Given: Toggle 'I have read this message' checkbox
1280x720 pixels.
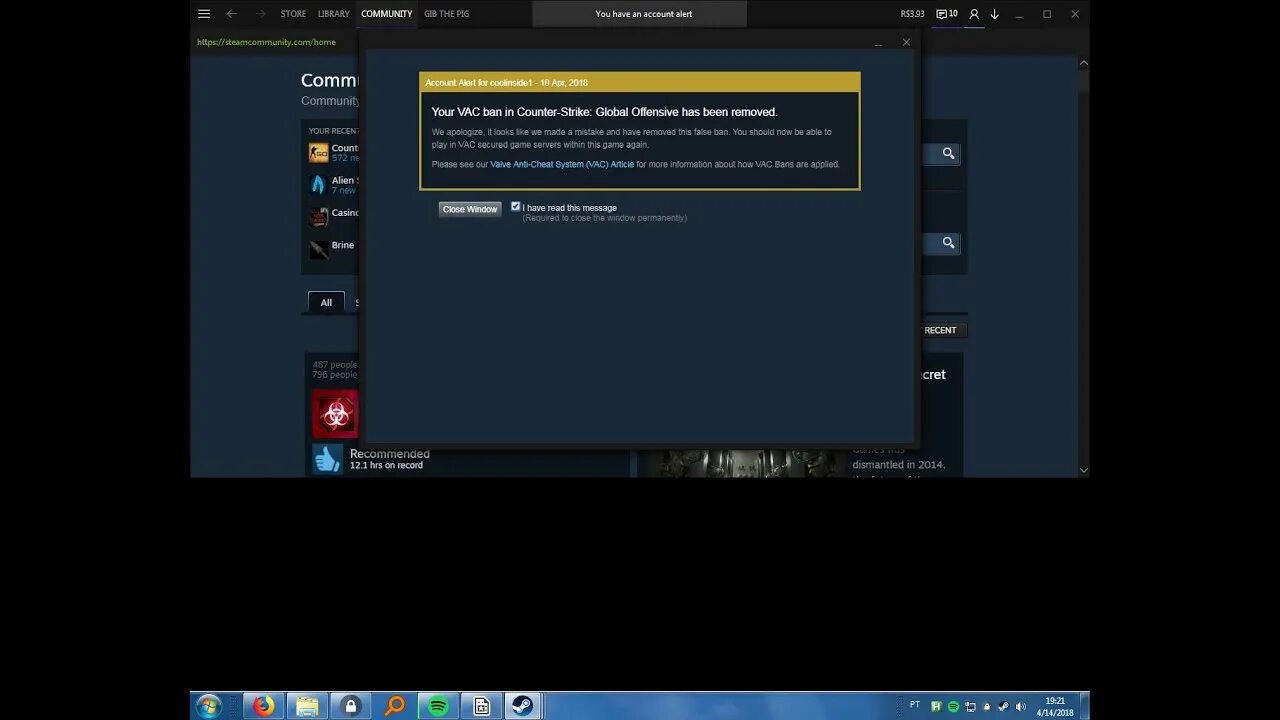Looking at the screenshot, I should pyautogui.click(x=516, y=207).
